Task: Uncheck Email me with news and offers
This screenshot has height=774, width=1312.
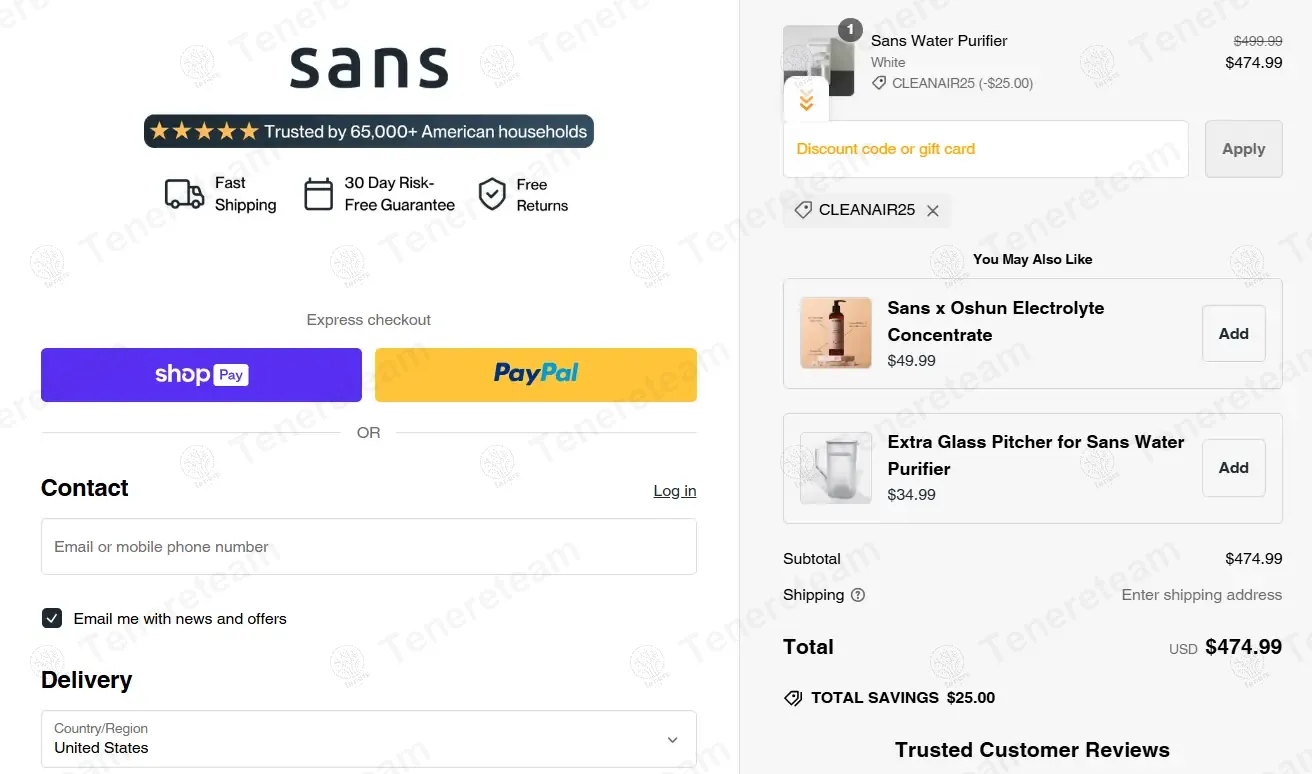Action: [52, 618]
